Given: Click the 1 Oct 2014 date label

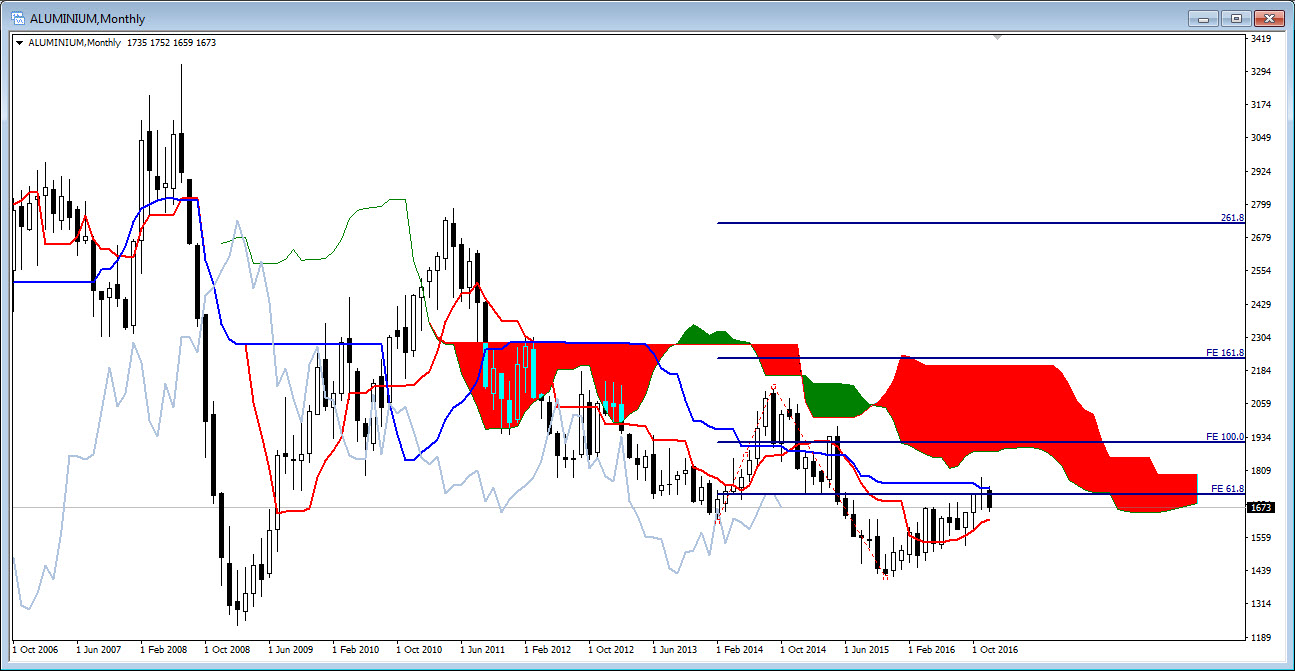Looking at the screenshot, I should click(x=804, y=650).
